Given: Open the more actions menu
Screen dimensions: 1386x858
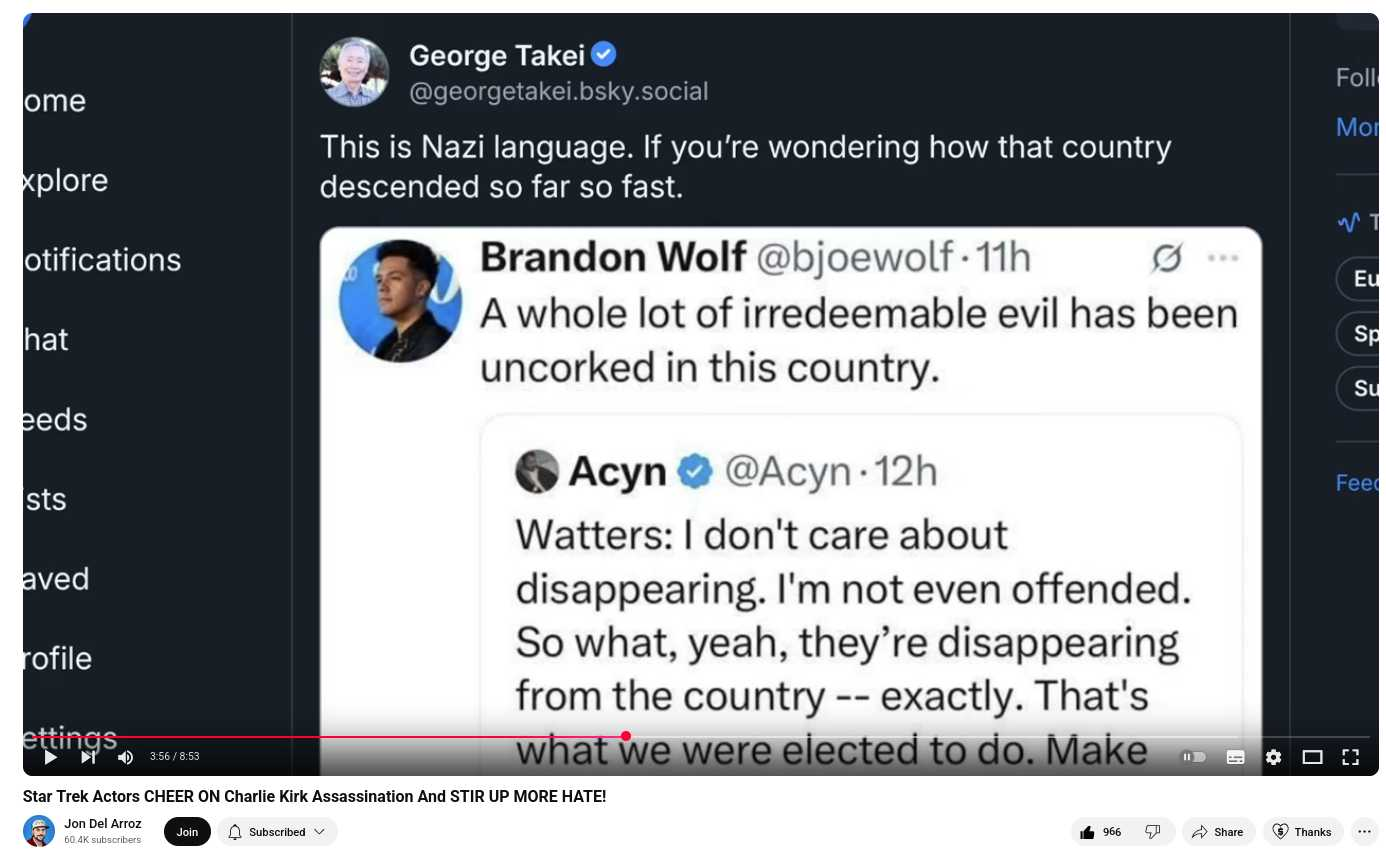Looking at the screenshot, I should [1364, 832].
